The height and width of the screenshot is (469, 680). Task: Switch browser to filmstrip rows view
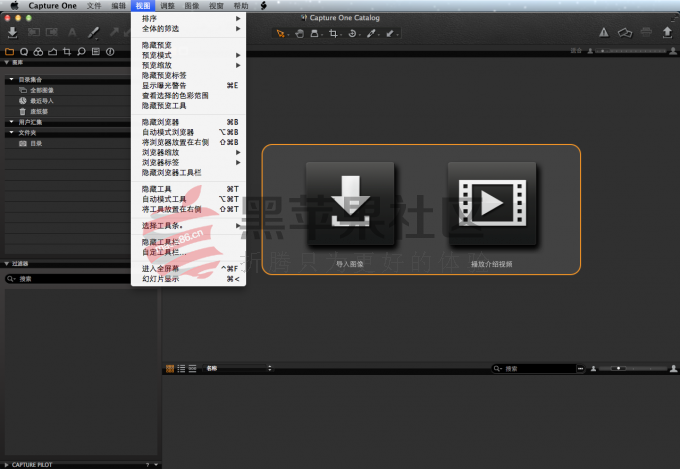click(193, 369)
